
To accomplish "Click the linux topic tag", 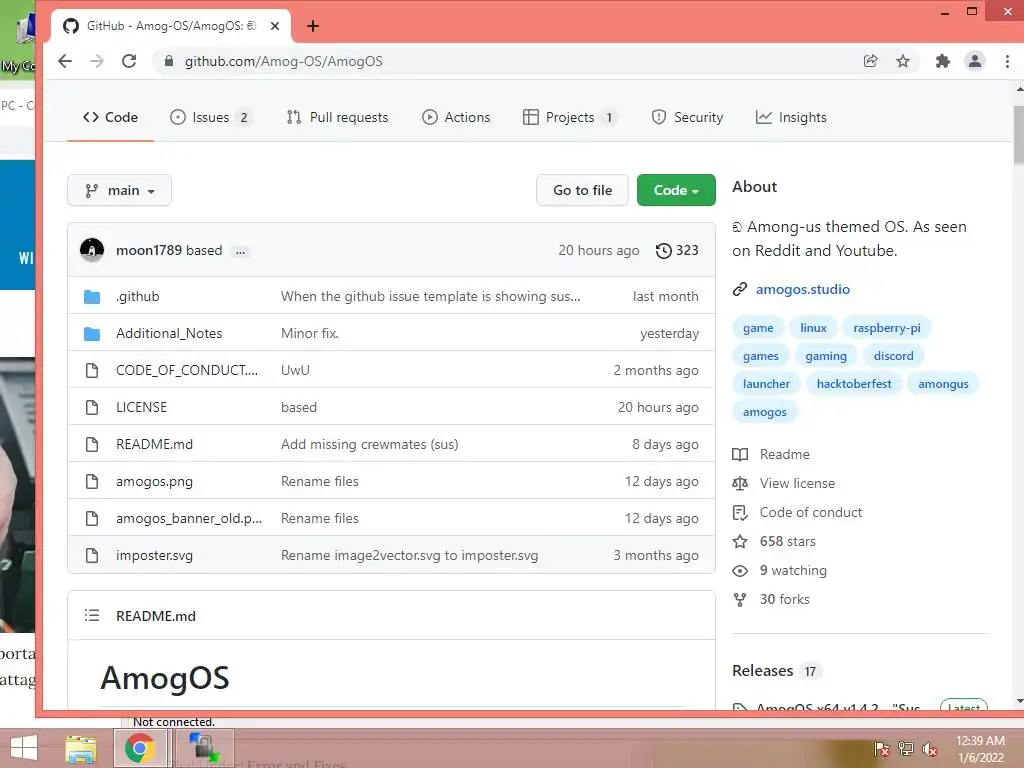I will (813, 328).
